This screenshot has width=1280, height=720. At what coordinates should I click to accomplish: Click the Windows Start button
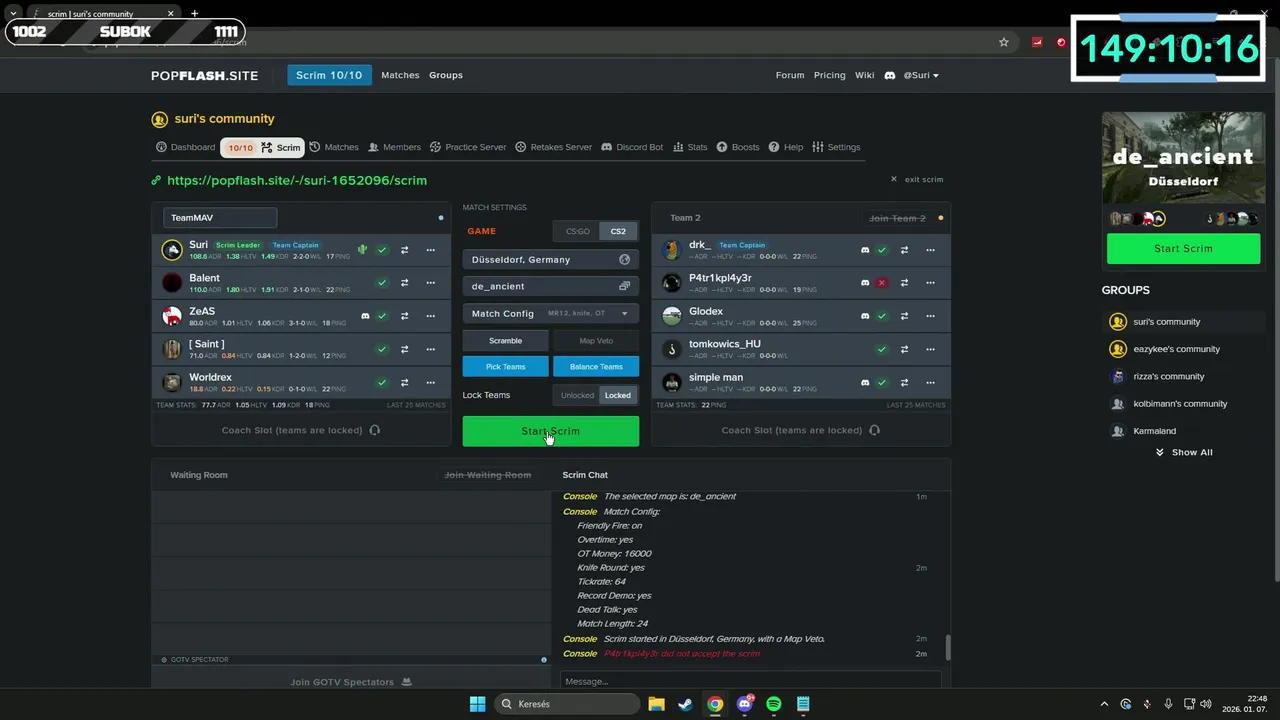(477, 704)
